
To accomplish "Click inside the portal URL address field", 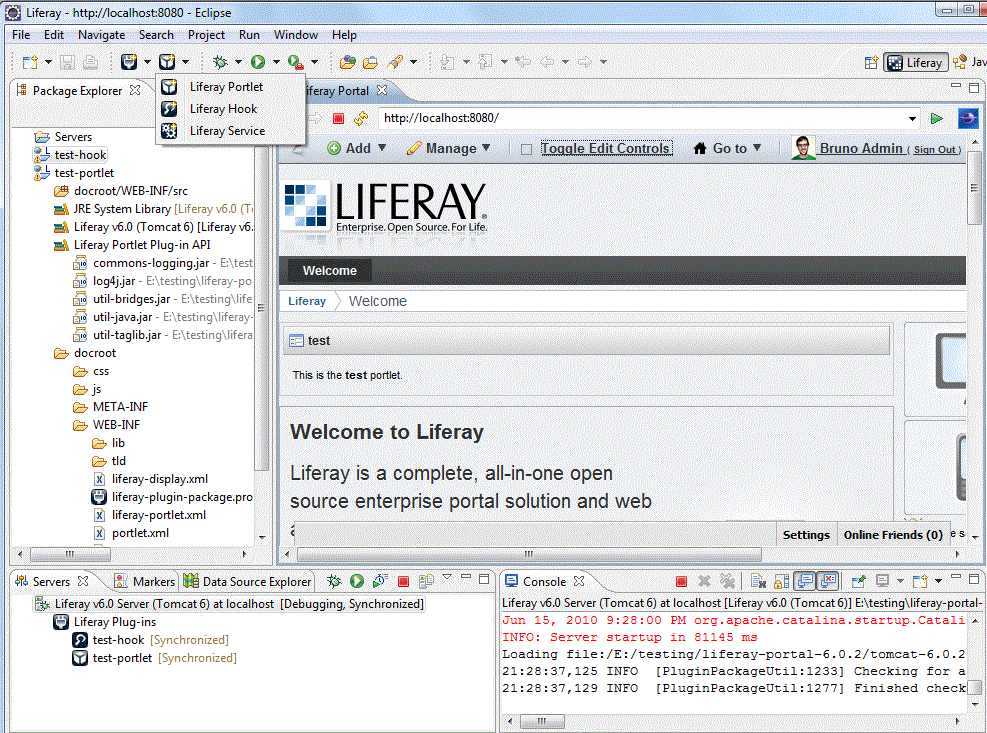I will (x=600, y=118).
